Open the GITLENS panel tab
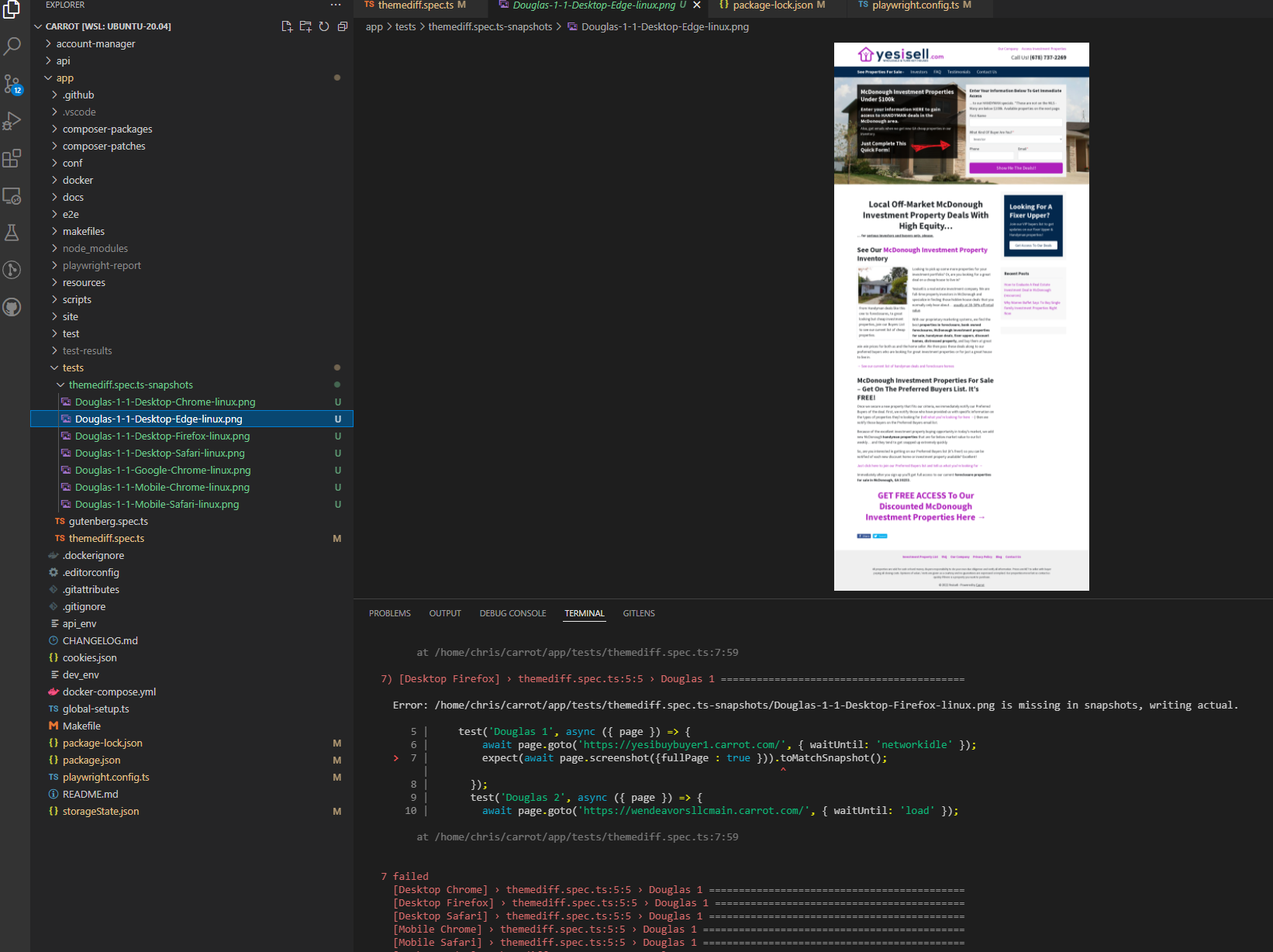Screen dimensions: 1273x952 [639, 613]
